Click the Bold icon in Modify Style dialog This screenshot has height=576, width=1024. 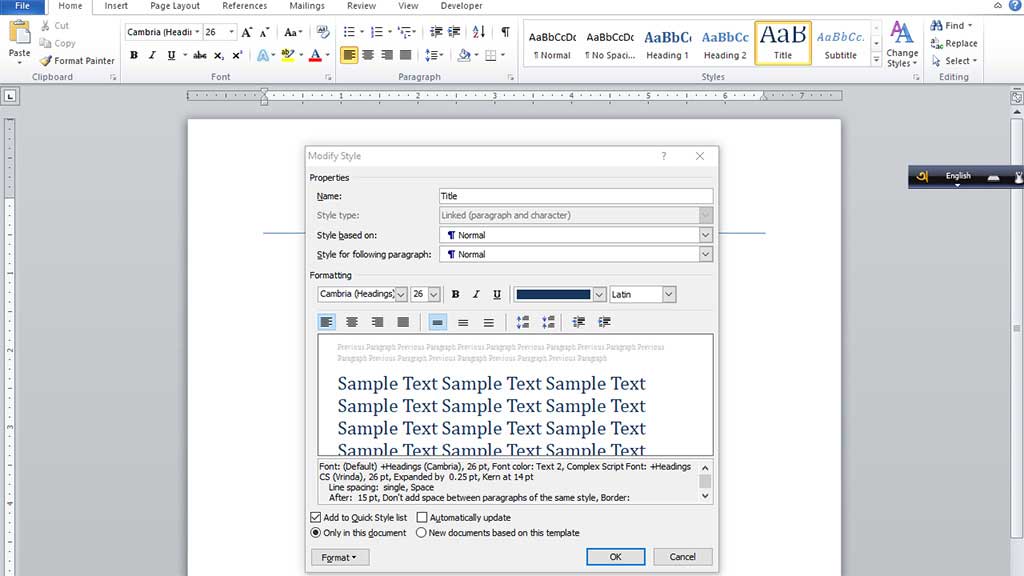tap(455, 295)
